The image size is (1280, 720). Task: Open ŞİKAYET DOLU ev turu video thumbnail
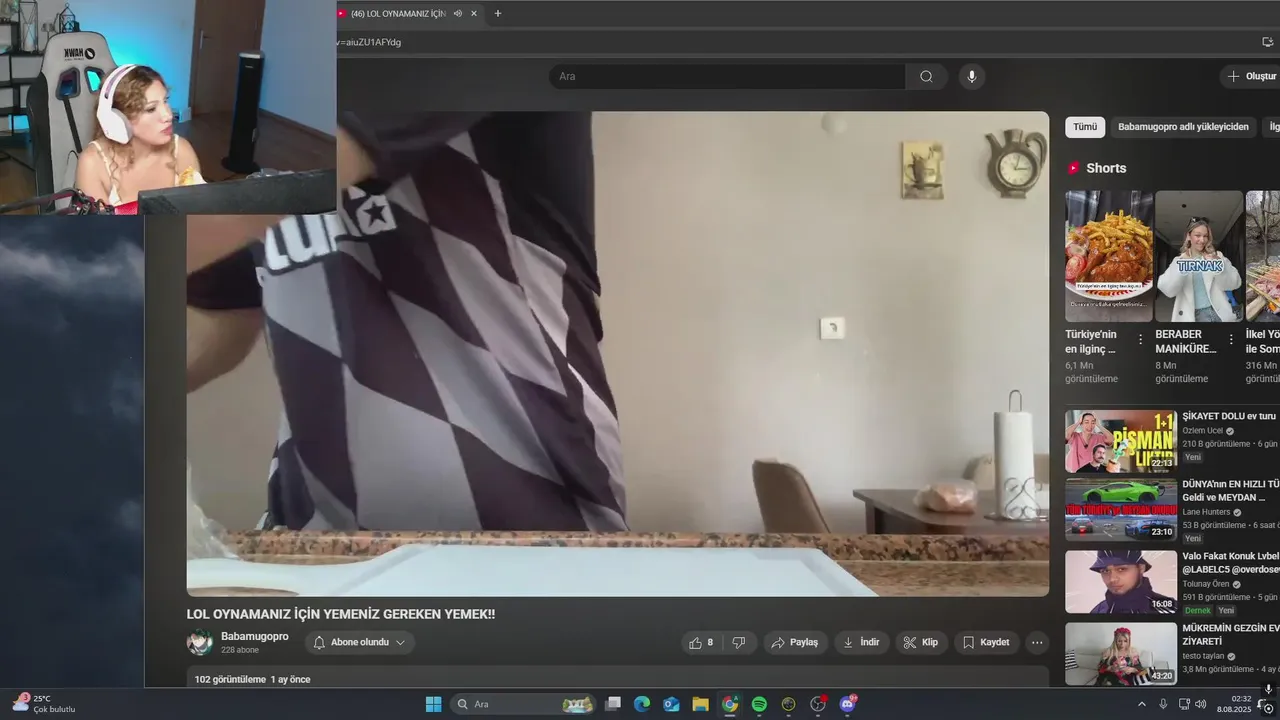click(1121, 441)
